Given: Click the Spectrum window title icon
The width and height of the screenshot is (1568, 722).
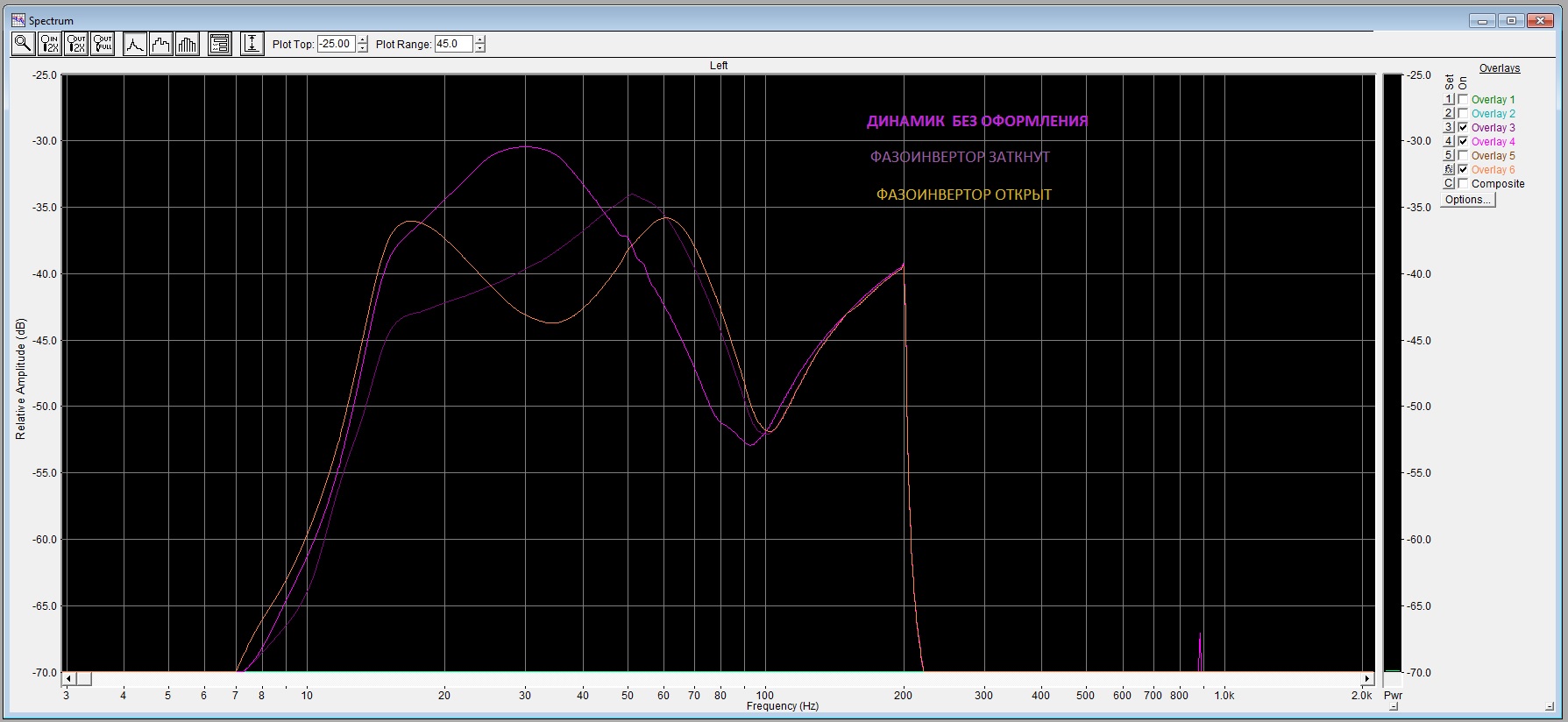Looking at the screenshot, I should pos(18,20).
